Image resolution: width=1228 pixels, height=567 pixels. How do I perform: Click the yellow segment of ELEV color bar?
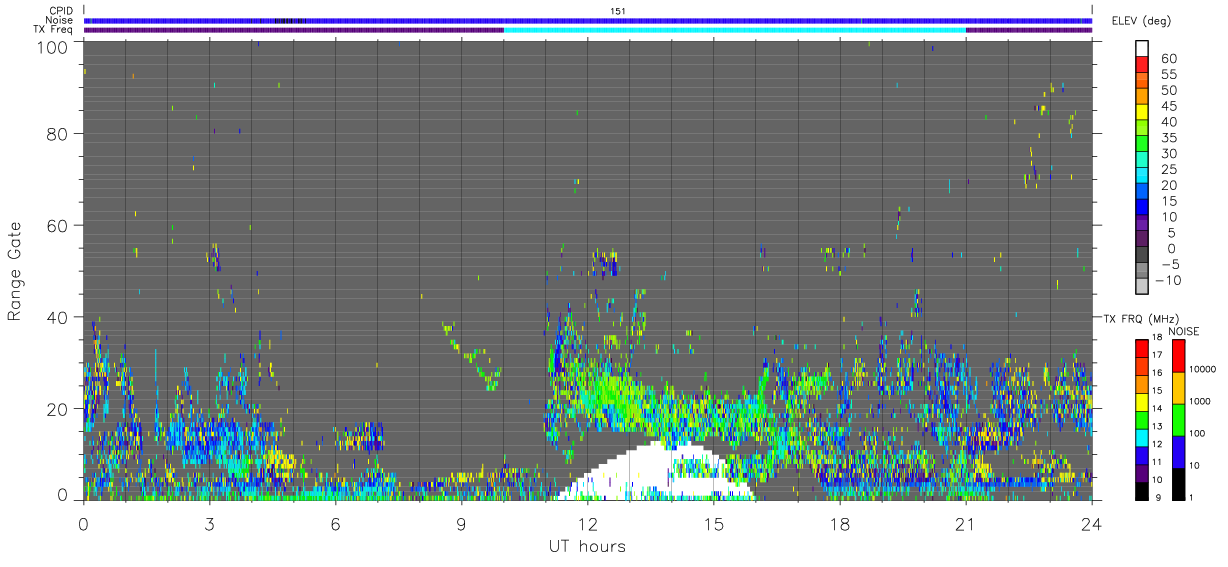pos(1142,113)
